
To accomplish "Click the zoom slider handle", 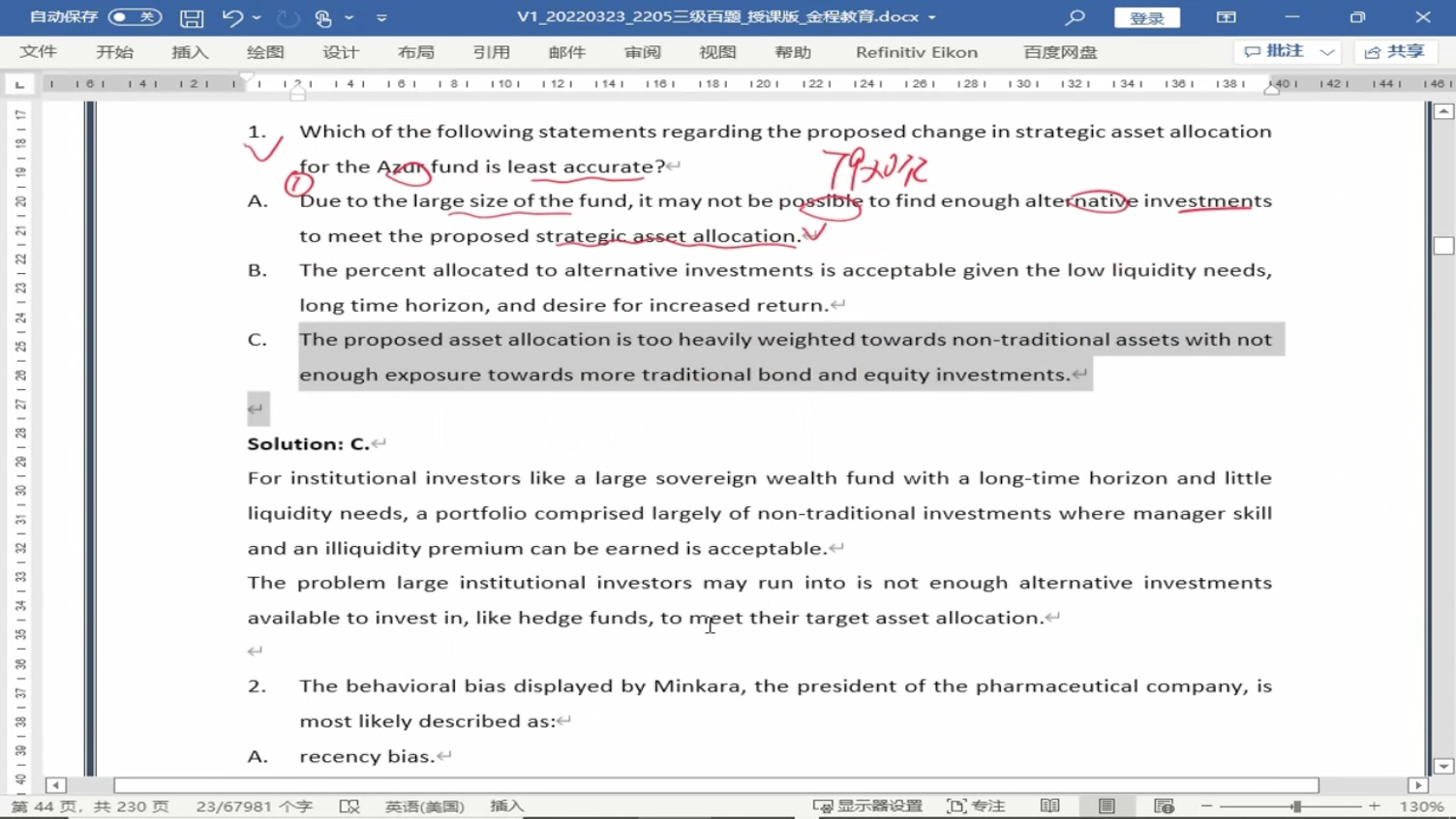I will (x=1296, y=806).
